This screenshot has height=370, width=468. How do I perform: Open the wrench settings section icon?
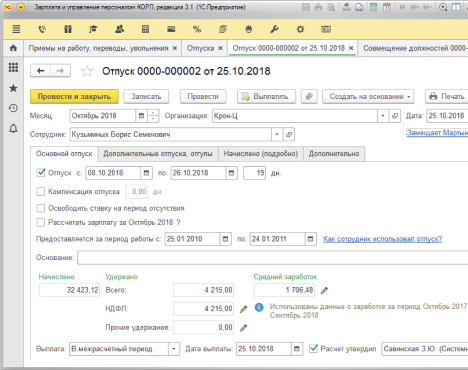(x=274, y=29)
